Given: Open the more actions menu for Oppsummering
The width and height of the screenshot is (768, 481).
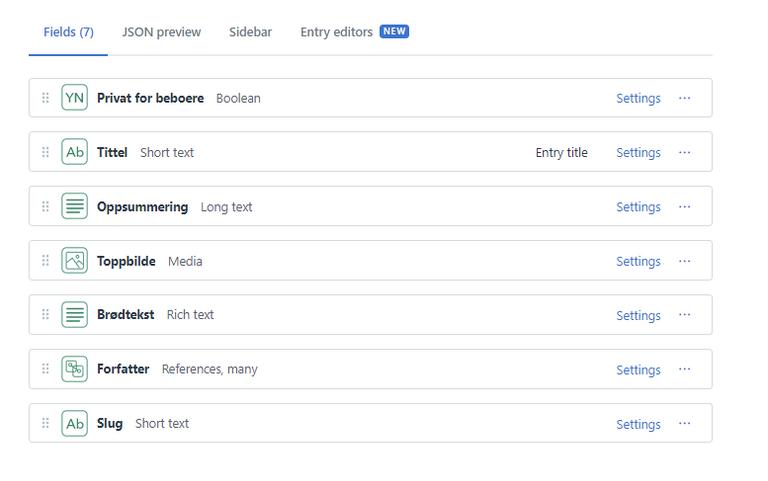Looking at the screenshot, I should (685, 207).
